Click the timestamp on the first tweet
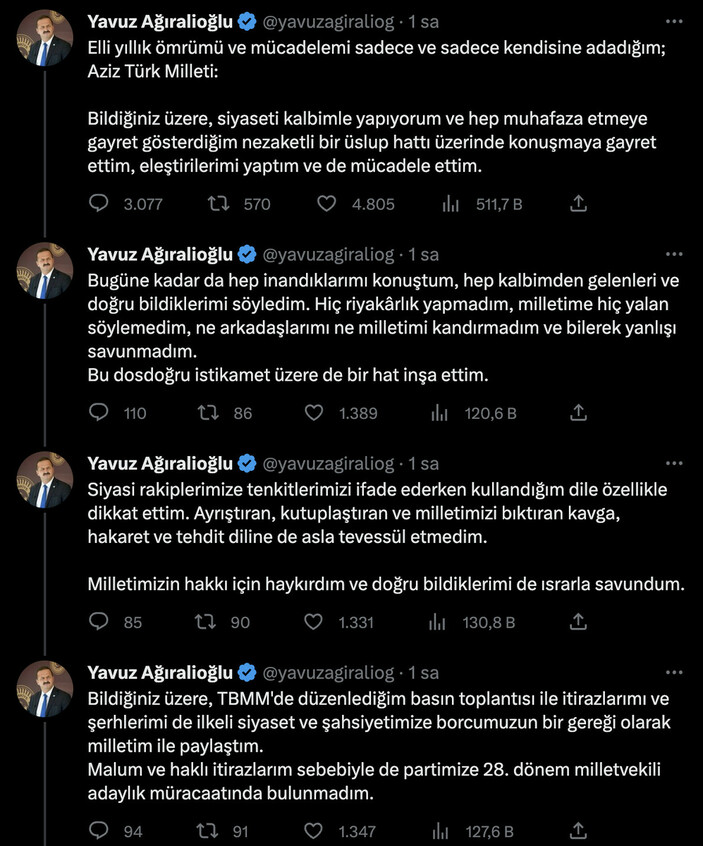Screen dimensions: 703x846 click(419, 20)
